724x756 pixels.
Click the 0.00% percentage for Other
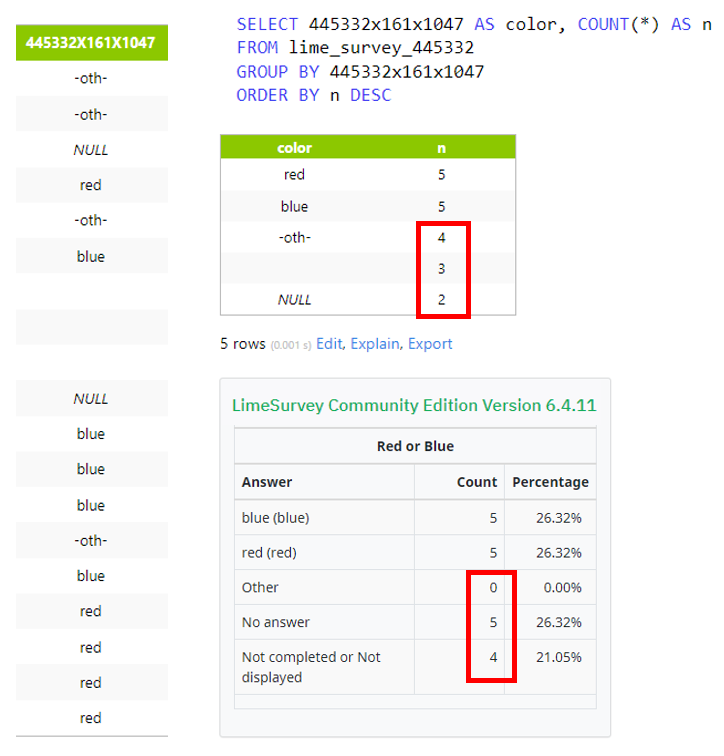(x=562, y=588)
